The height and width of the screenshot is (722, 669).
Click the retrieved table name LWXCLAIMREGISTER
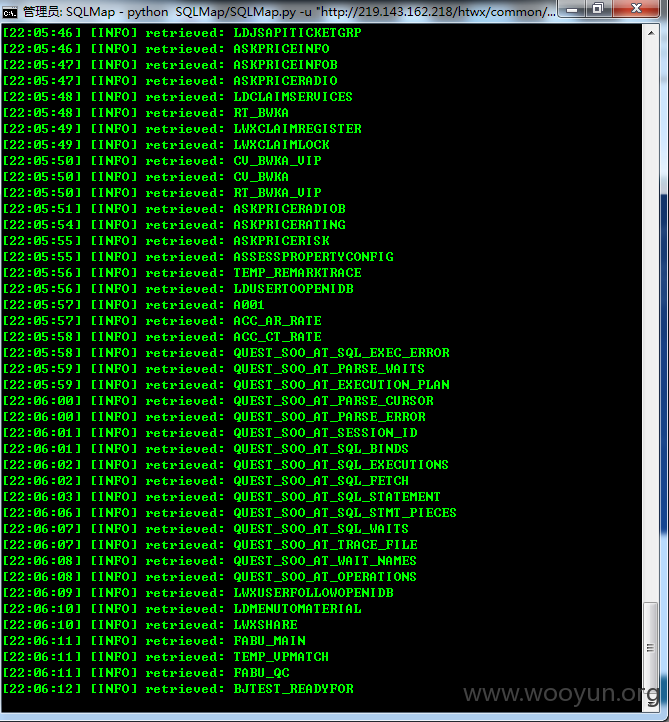click(x=297, y=129)
